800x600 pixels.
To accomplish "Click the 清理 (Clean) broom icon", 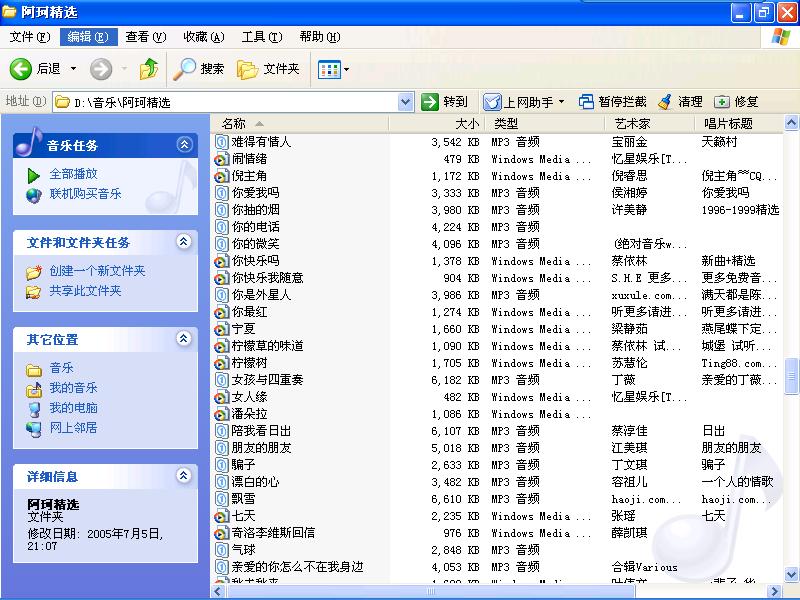I will coord(665,102).
